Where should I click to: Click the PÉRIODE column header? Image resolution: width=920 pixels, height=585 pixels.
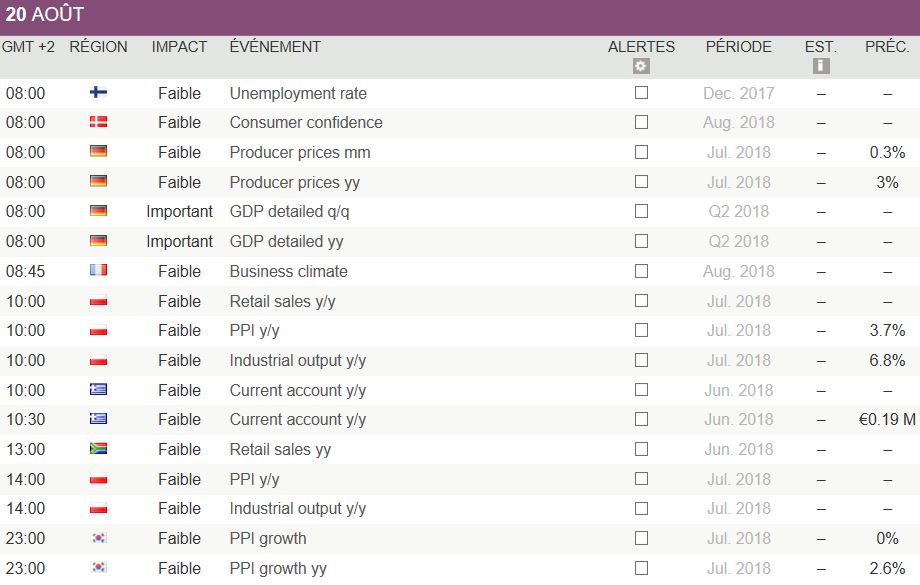click(x=739, y=47)
